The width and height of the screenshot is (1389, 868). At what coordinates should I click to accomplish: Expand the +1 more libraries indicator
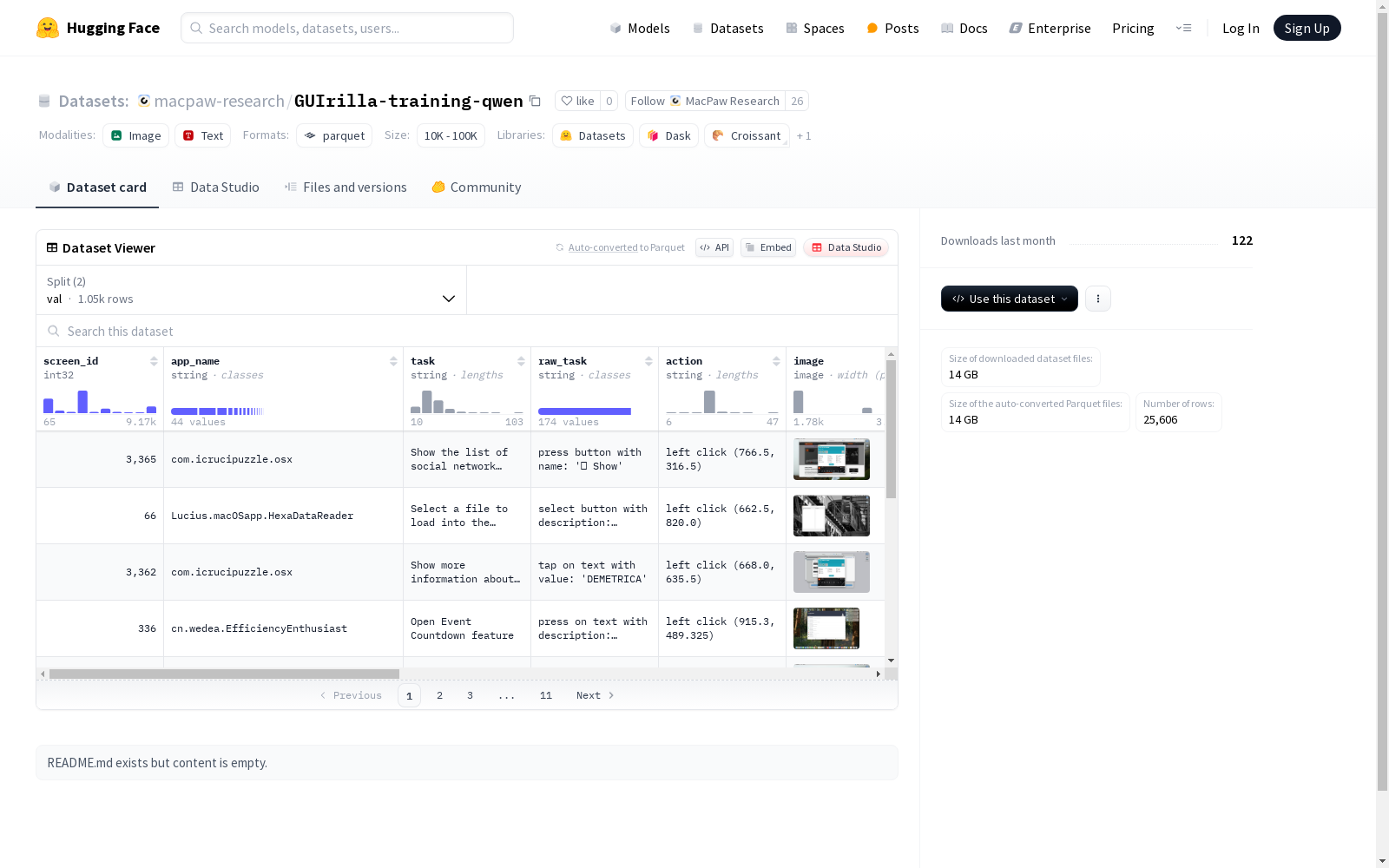tap(804, 135)
